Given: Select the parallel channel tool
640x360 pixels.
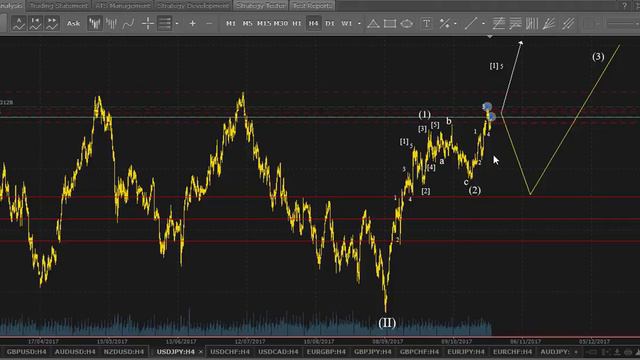Looking at the screenshot, I should click(x=568, y=24).
